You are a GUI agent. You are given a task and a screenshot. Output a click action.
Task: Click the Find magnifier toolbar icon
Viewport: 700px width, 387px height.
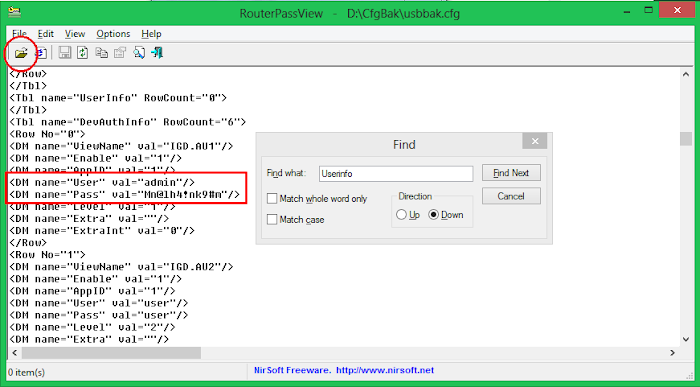pyautogui.click(x=139, y=53)
